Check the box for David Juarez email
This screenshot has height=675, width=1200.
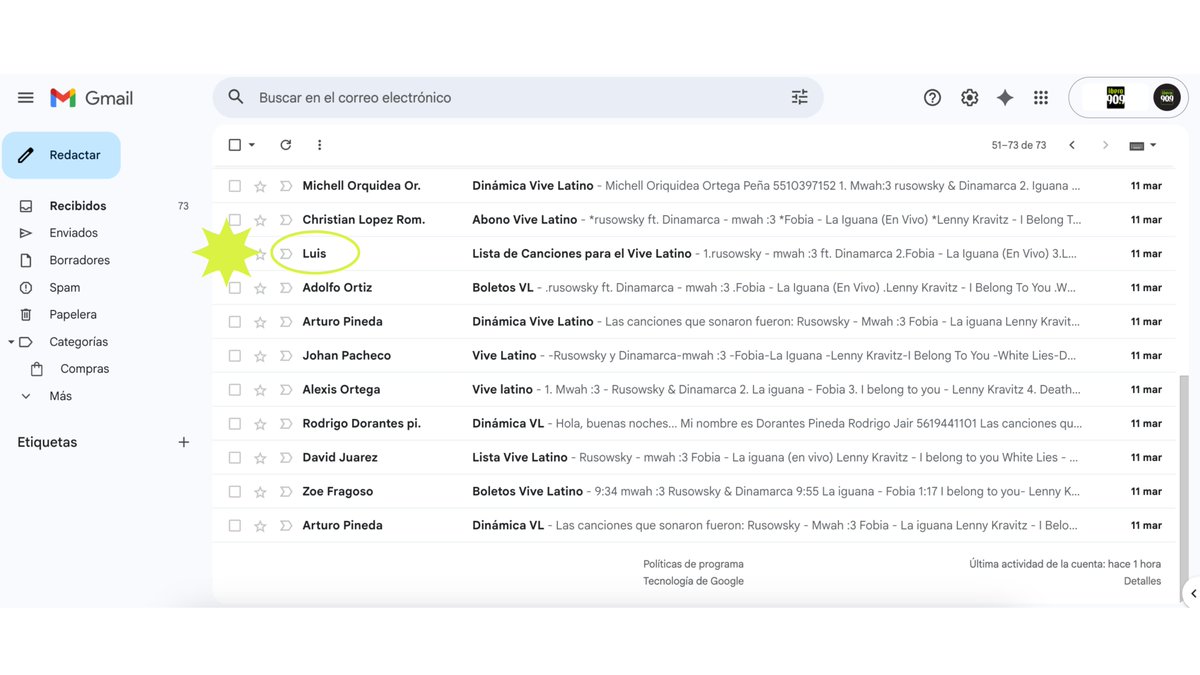click(235, 458)
